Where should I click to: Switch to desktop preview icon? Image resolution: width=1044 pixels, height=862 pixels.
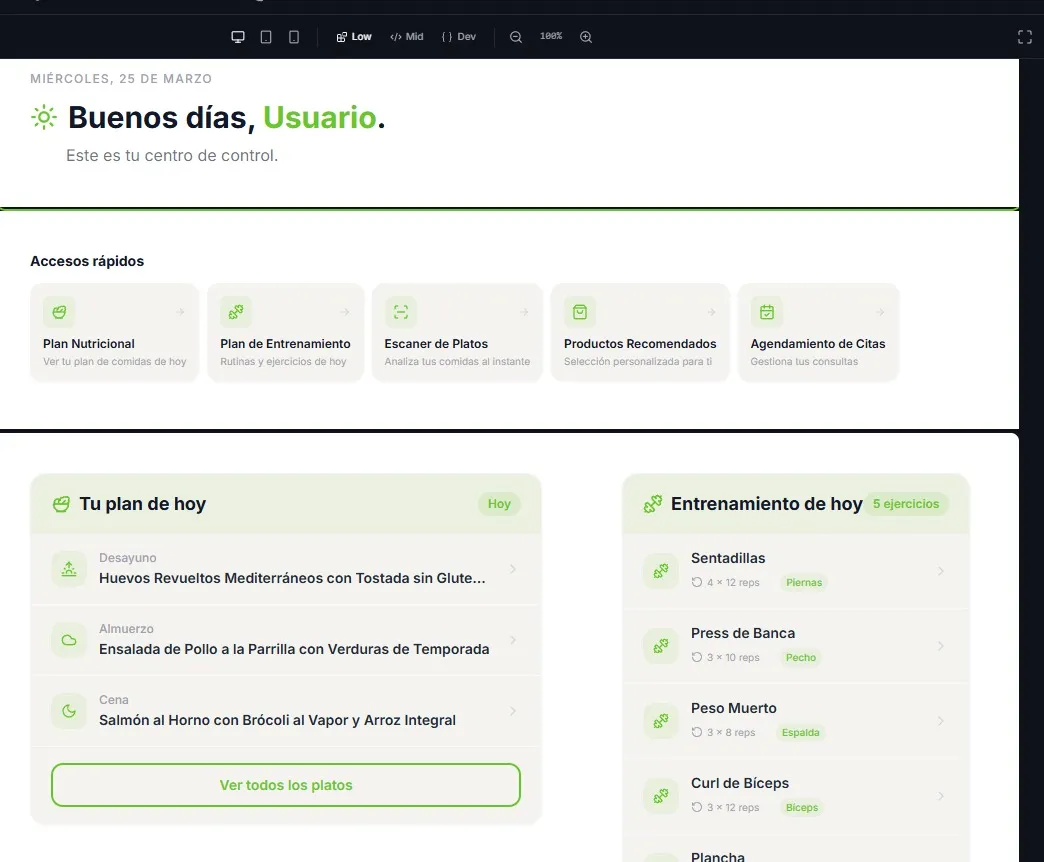(238, 37)
